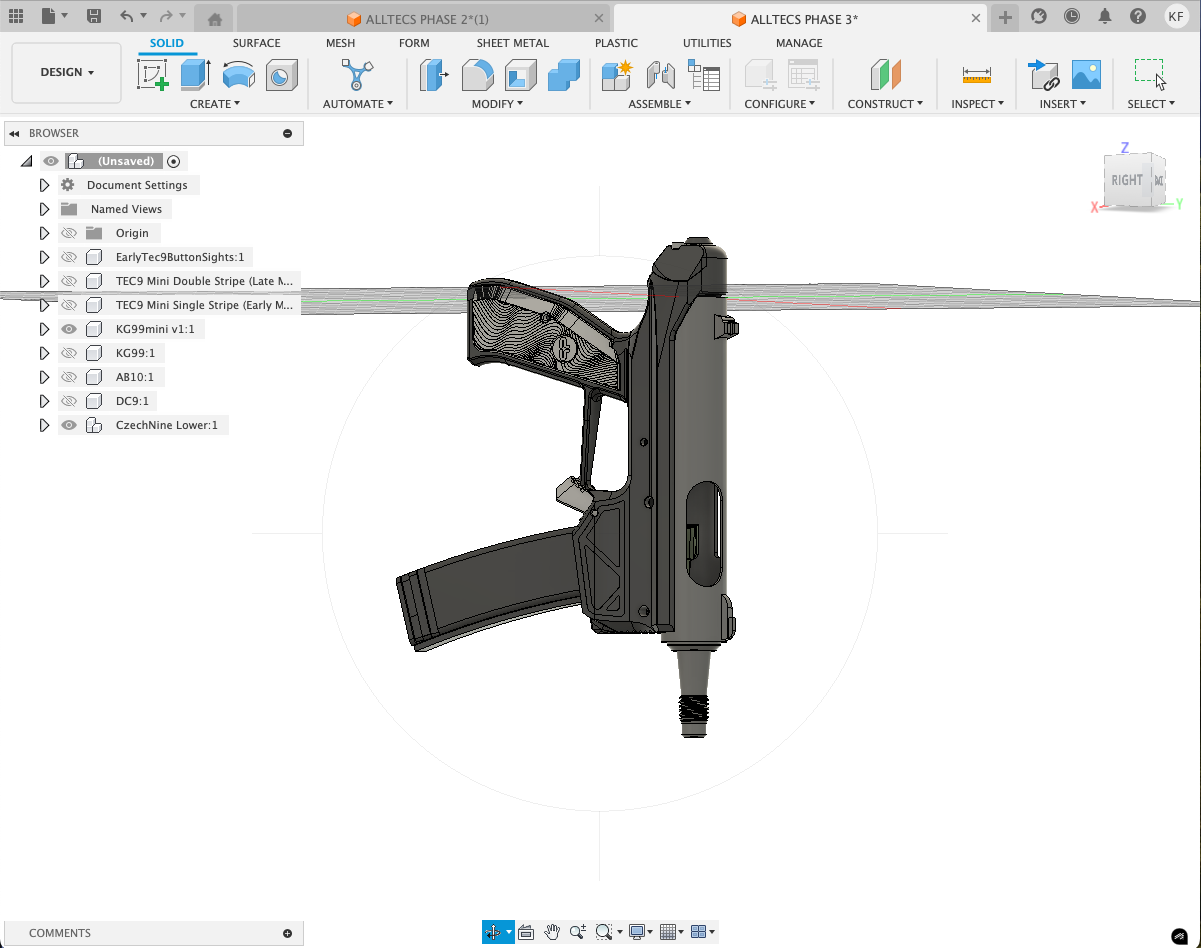Select the Look At tool
The width and height of the screenshot is (1201, 948).
(x=526, y=932)
